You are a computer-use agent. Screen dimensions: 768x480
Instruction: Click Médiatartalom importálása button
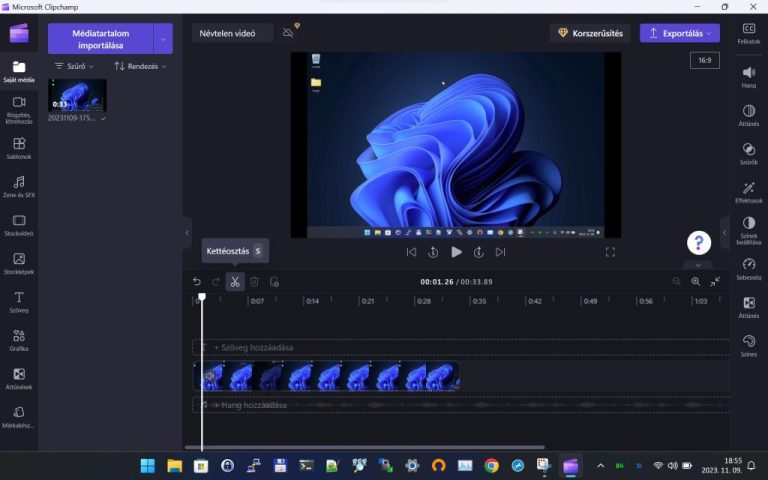click(x=101, y=39)
